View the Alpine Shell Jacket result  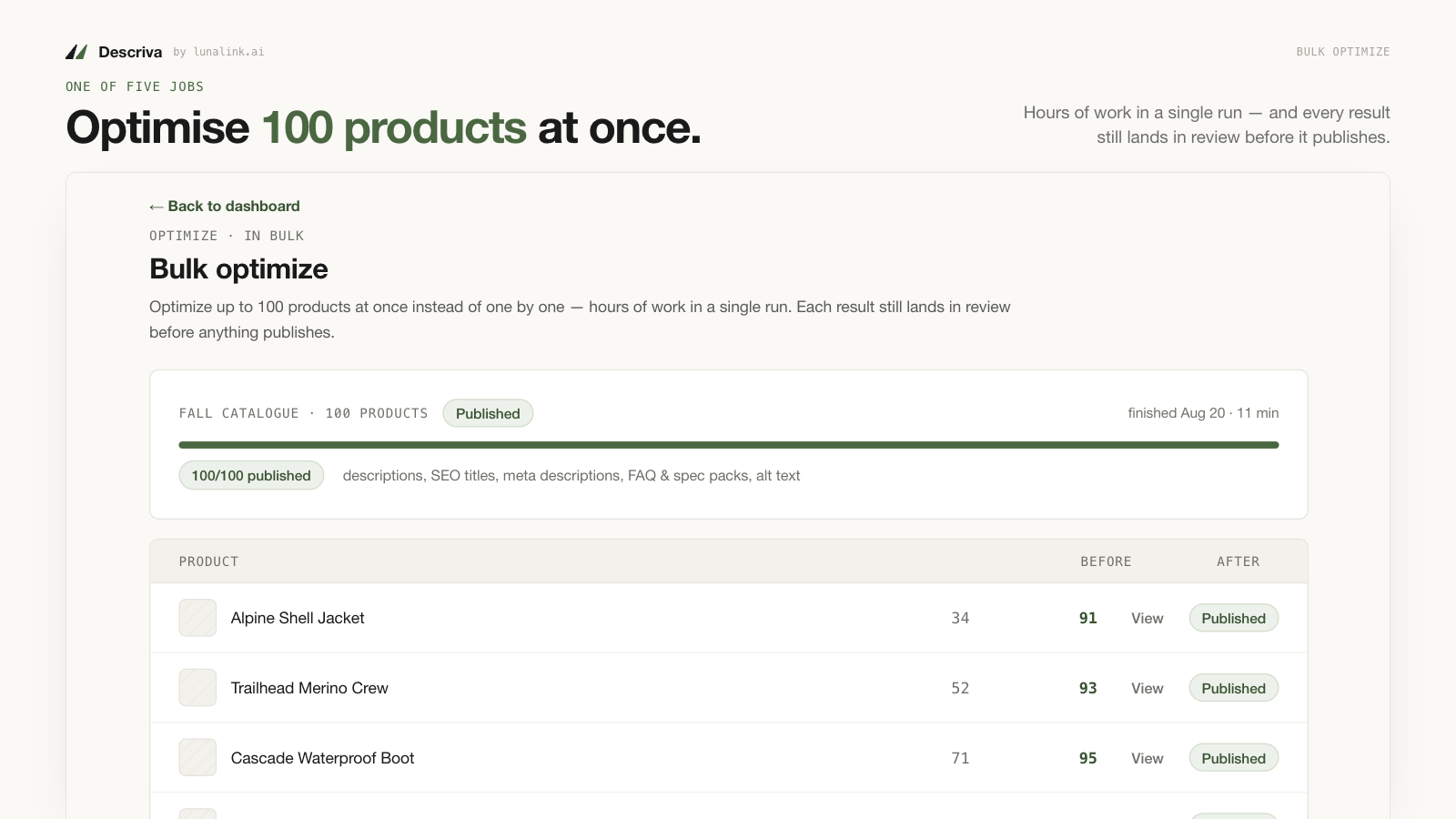coord(1148,619)
